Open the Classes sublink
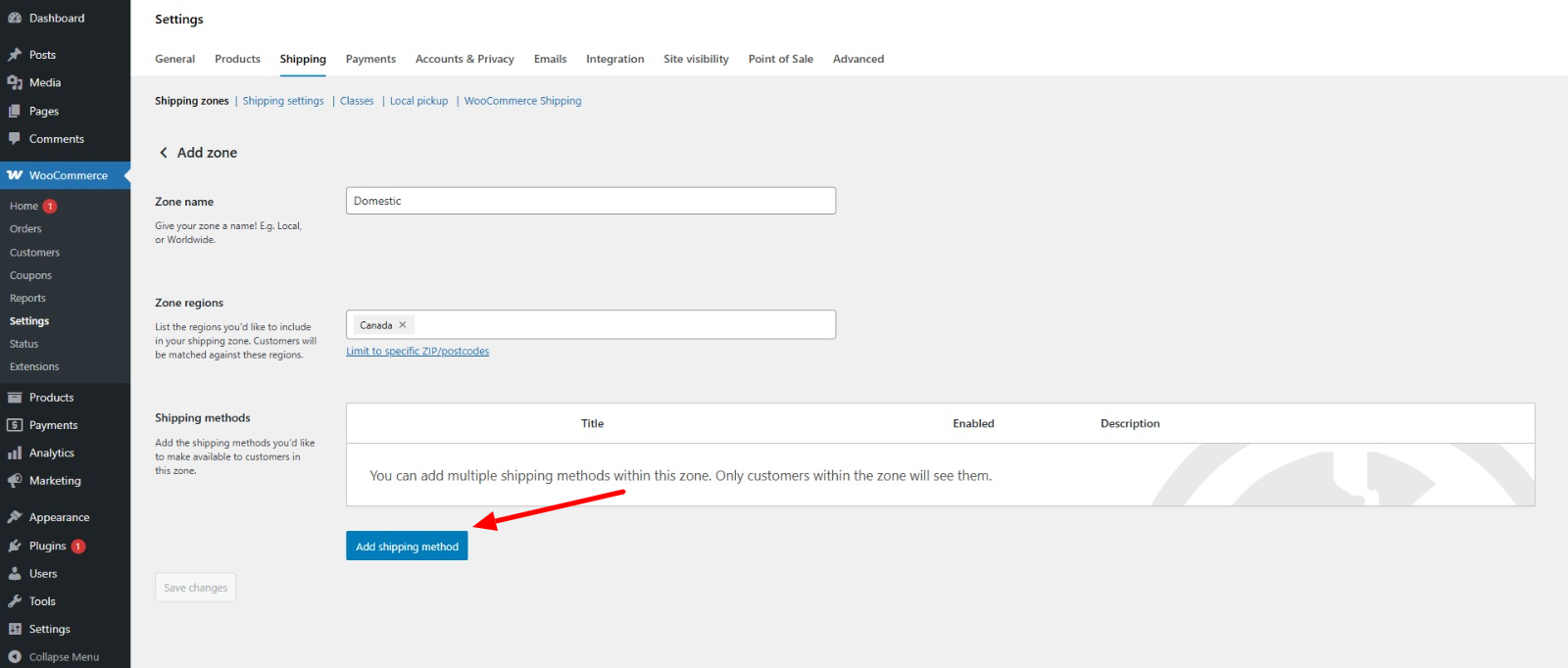Image resolution: width=1568 pixels, height=668 pixels. pos(357,101)
